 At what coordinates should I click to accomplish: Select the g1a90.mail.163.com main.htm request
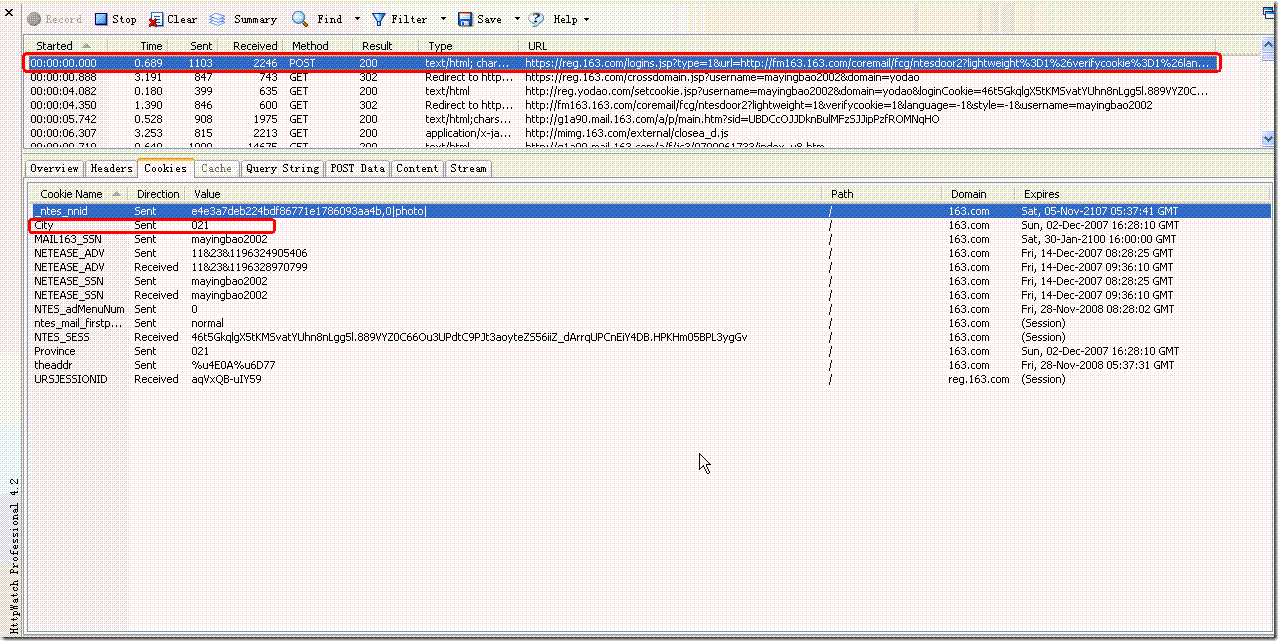[x=620, y=119]
